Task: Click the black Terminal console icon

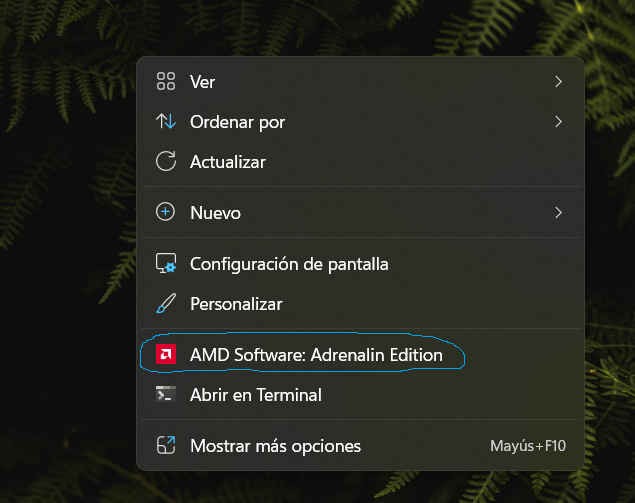Action: click(x=166, y=395)
